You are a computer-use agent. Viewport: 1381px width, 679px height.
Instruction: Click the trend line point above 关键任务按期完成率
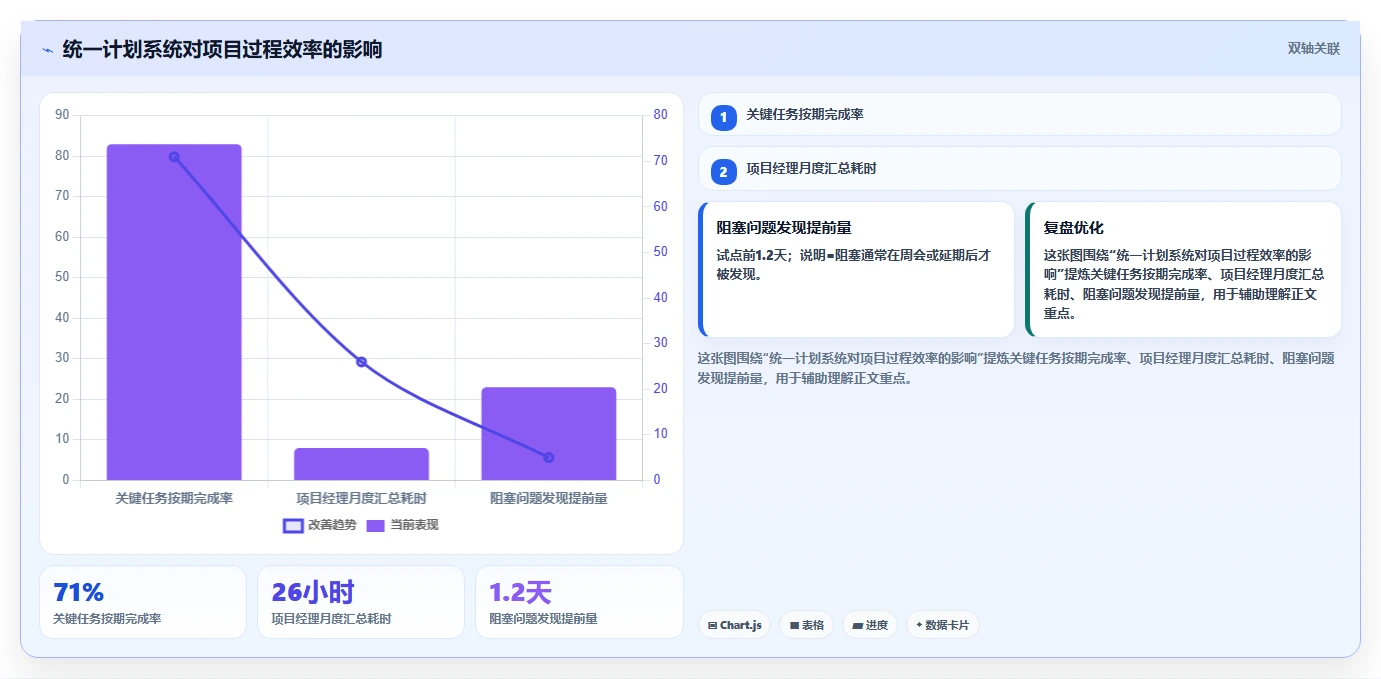(x=174, y=157)
